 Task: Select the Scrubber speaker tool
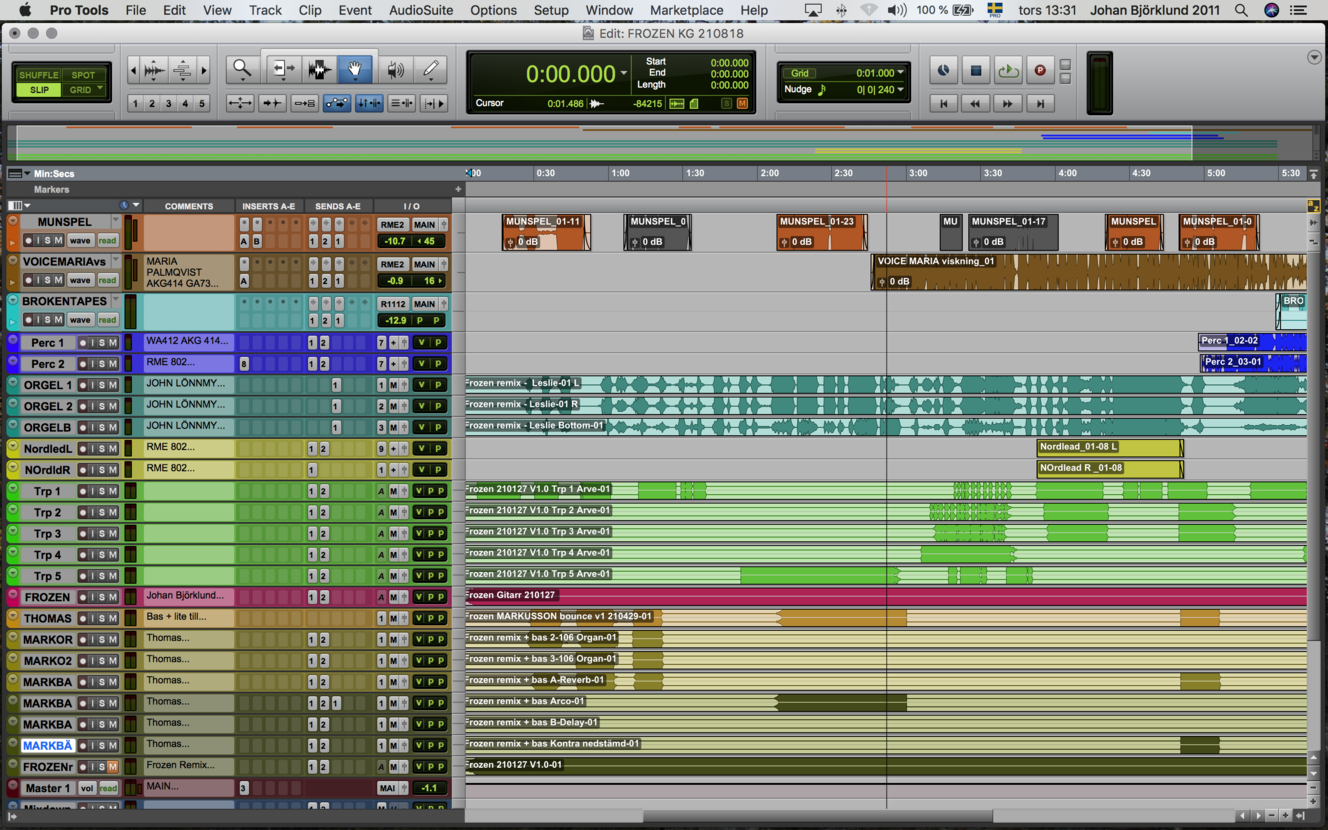click(396, 69)
